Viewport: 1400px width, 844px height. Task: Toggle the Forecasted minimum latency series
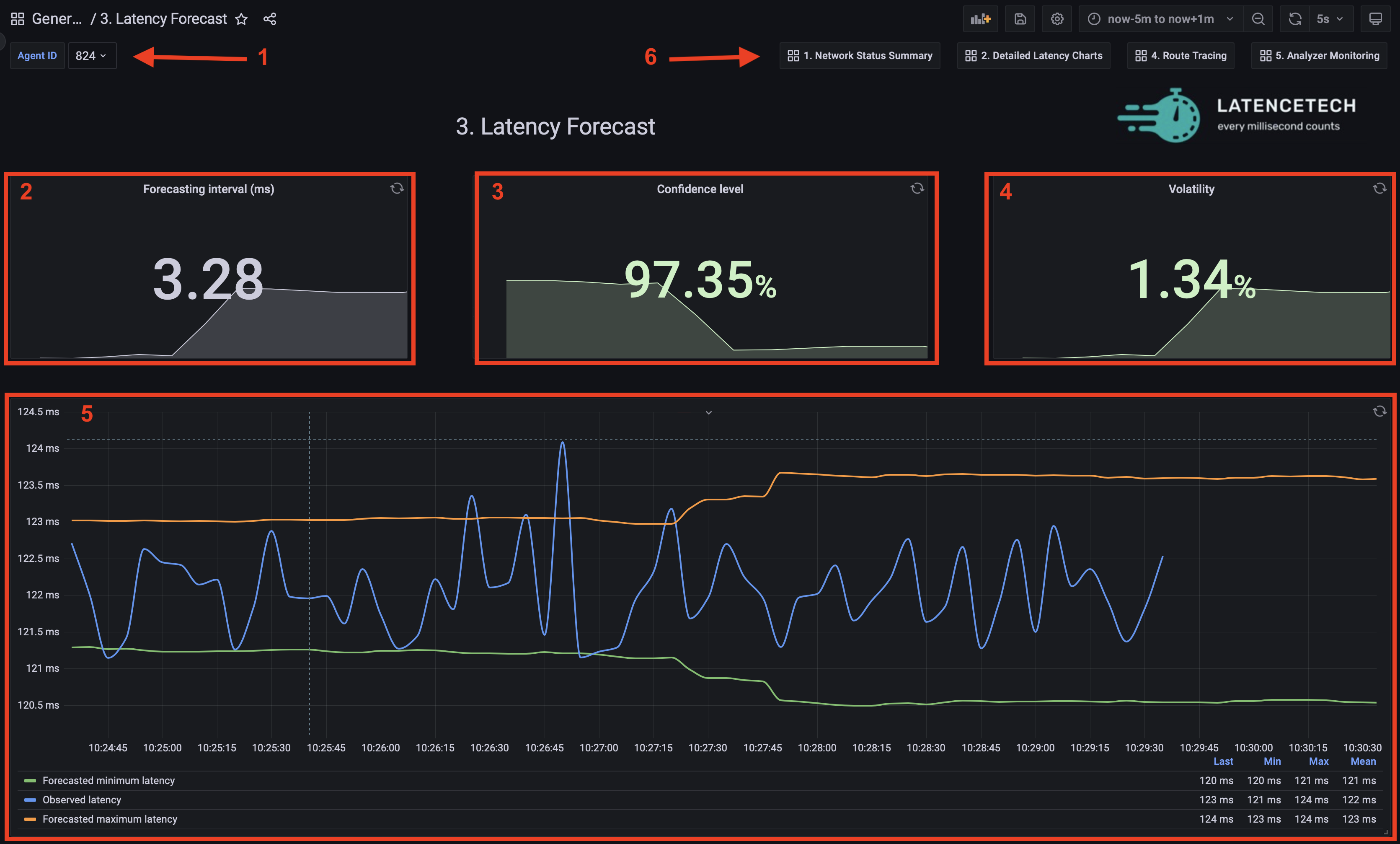(x=108, y=780)
